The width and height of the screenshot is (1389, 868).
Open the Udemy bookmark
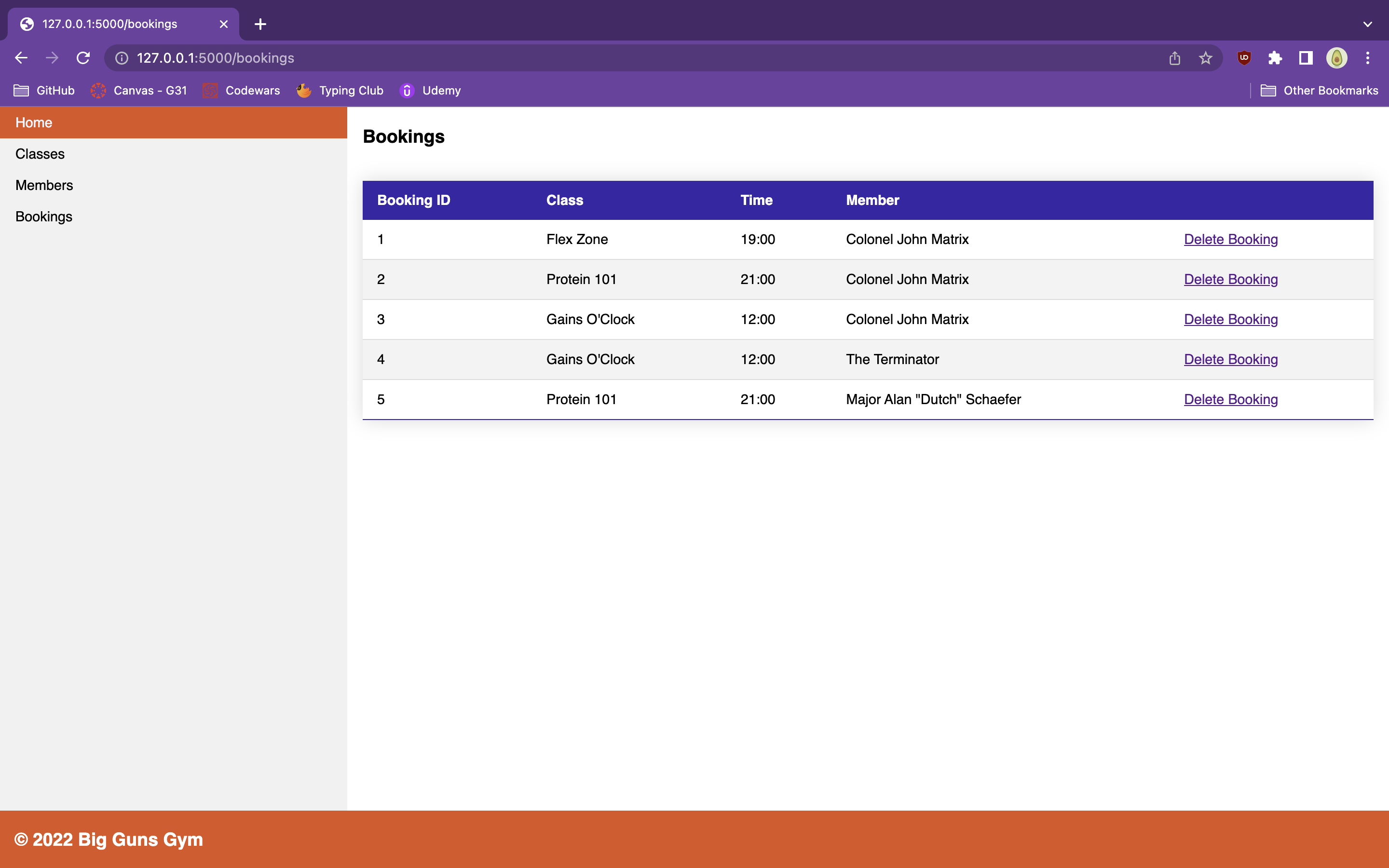click(x=431, y=91)
